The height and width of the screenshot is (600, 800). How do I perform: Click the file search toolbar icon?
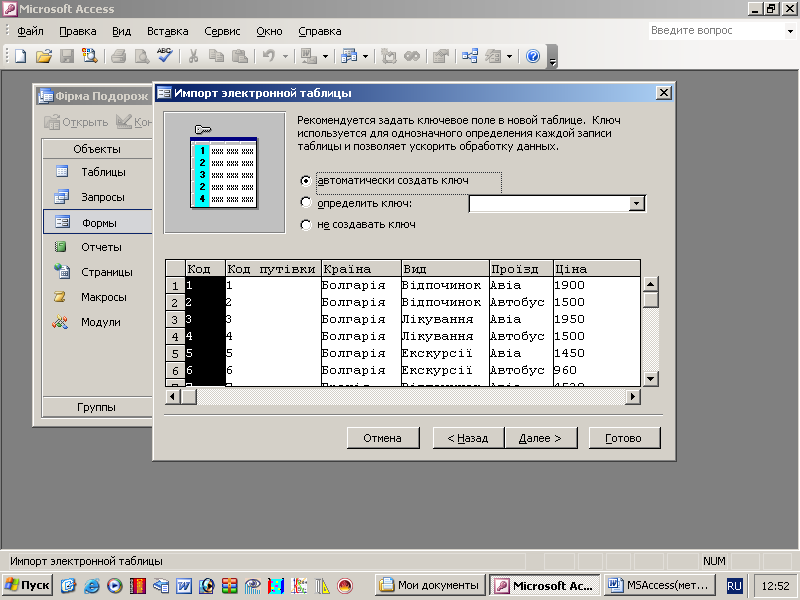click(90, 56)
